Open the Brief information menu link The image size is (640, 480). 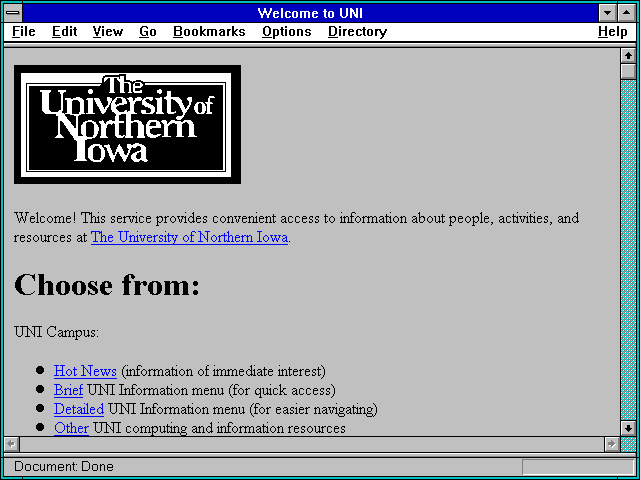(69, 390)
